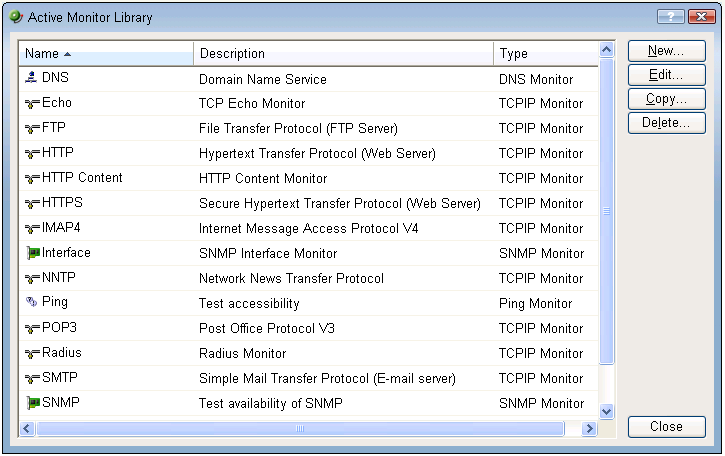Click 'Ping Monitor' type cell

[x=535, y=303]
